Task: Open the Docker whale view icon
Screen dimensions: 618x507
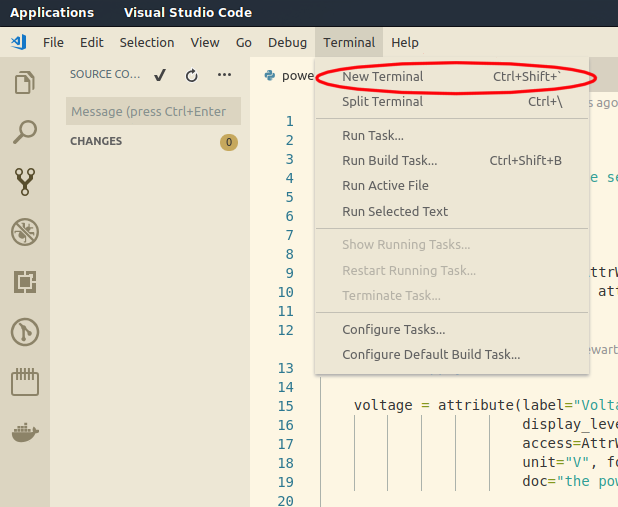Action: 25,432
